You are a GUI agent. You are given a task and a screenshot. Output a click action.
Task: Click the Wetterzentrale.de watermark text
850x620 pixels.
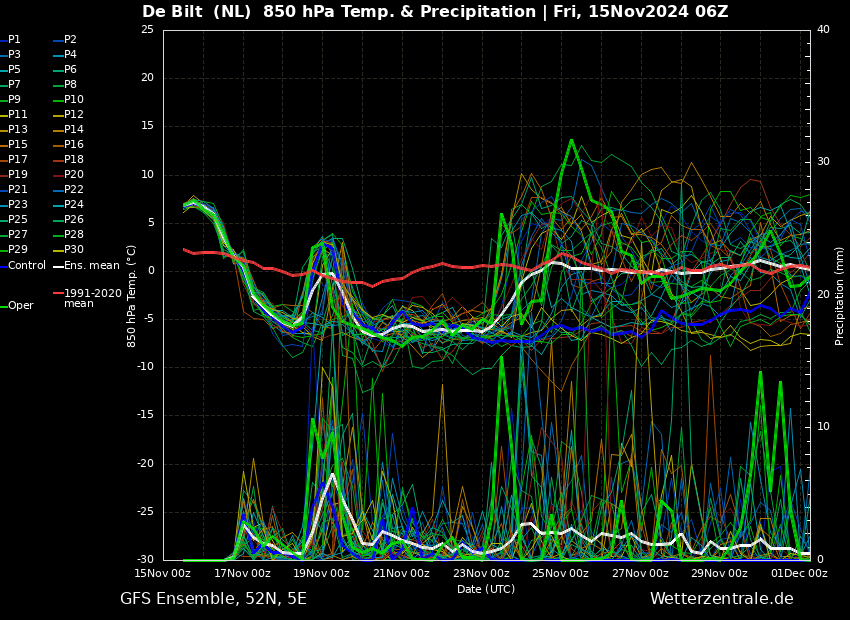coord(721,599)
